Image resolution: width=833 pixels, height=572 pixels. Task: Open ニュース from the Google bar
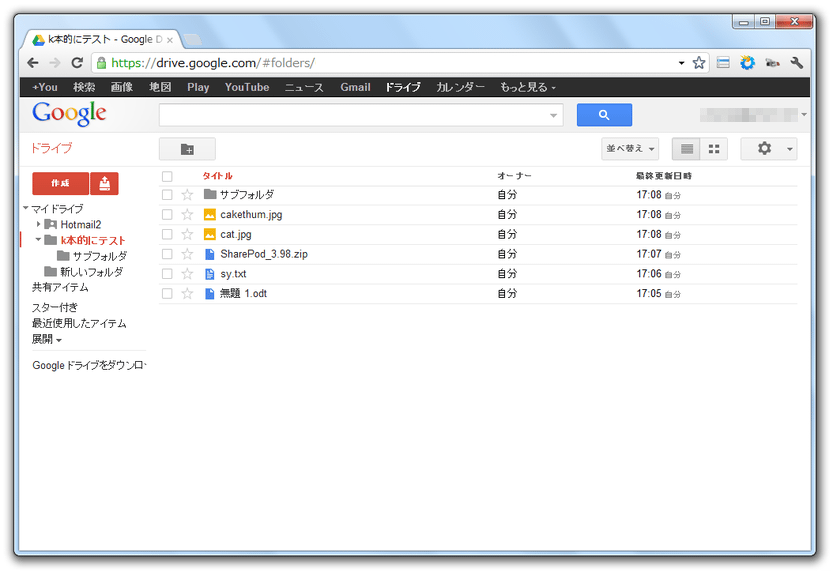coord(304,87)
